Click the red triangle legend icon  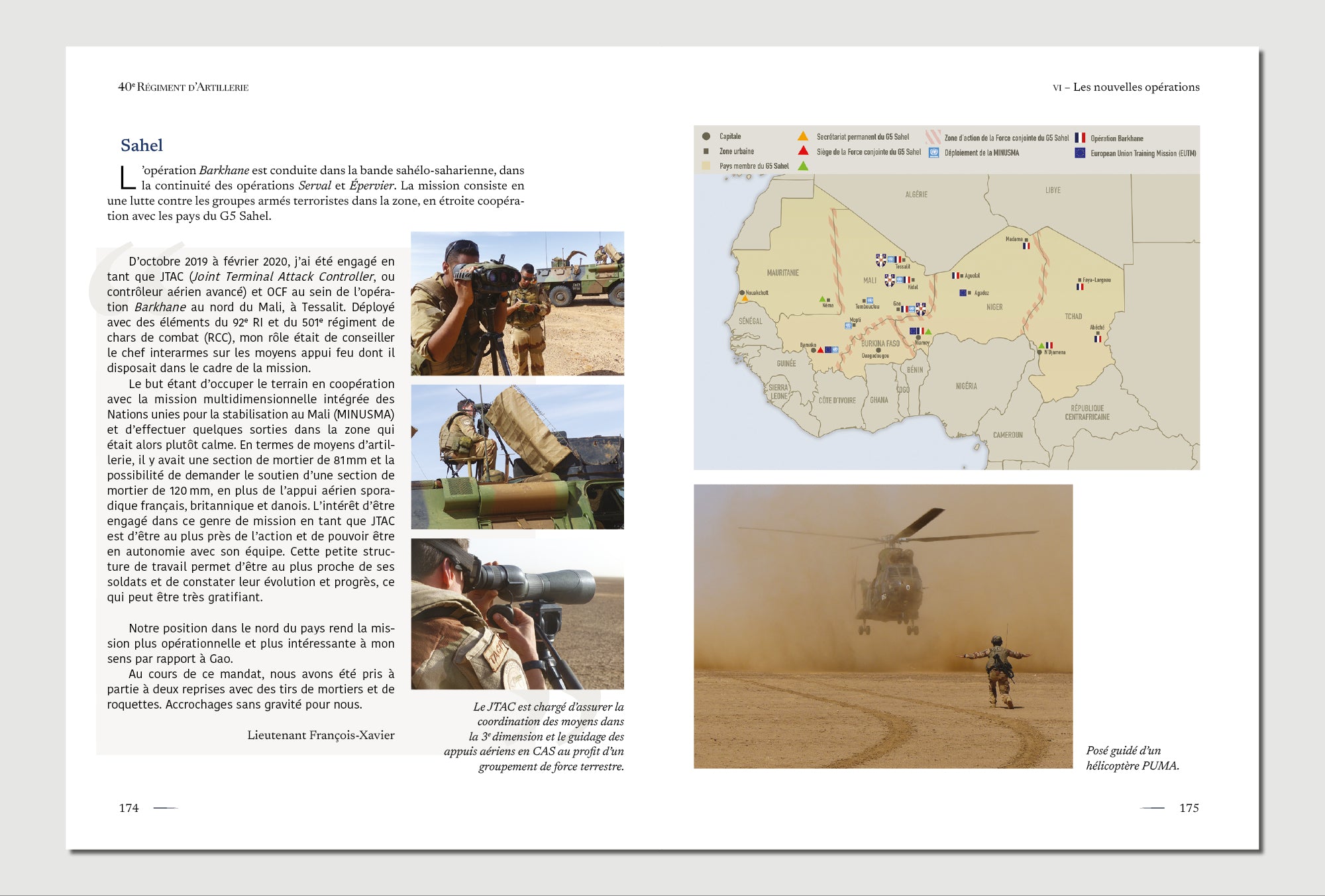803,151
